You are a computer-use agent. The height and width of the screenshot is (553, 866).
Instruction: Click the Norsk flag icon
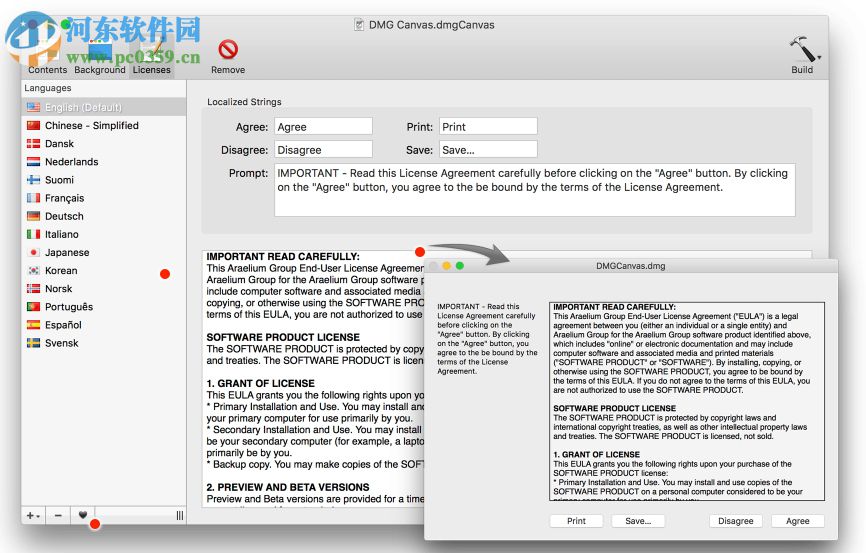point(34,288)
